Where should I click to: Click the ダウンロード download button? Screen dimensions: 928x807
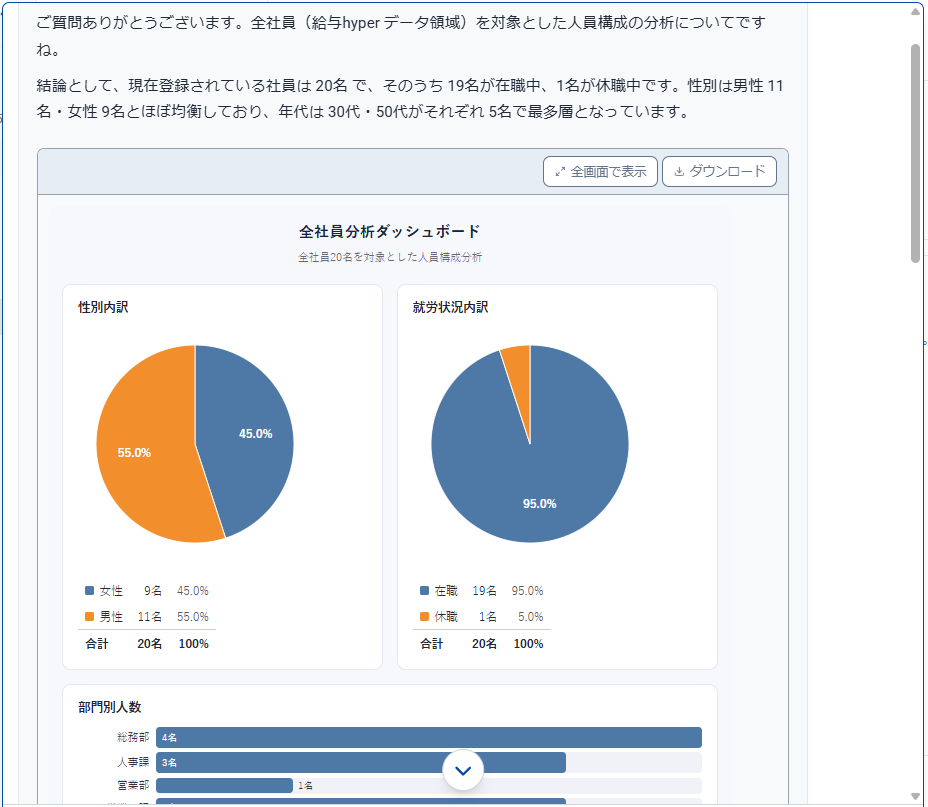719,172
